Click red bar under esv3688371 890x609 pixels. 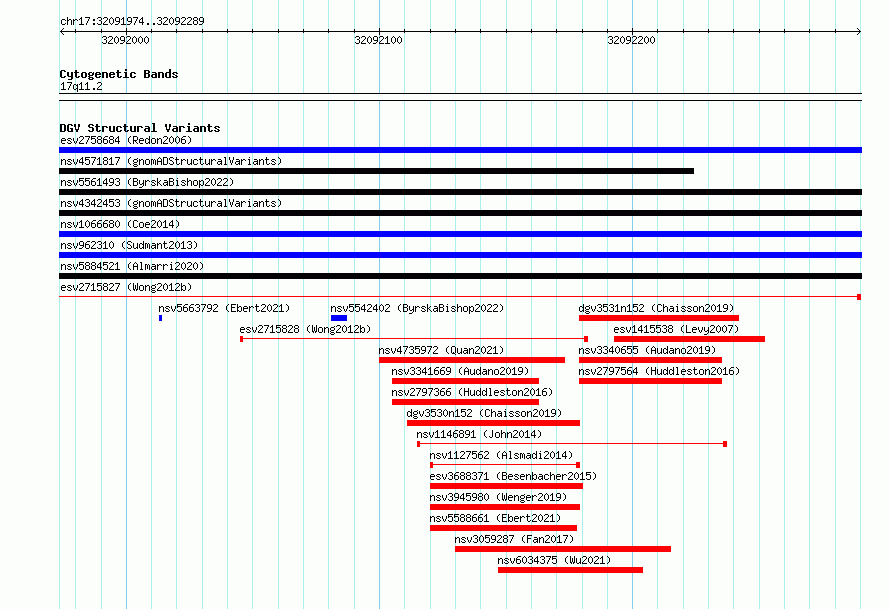506,486
